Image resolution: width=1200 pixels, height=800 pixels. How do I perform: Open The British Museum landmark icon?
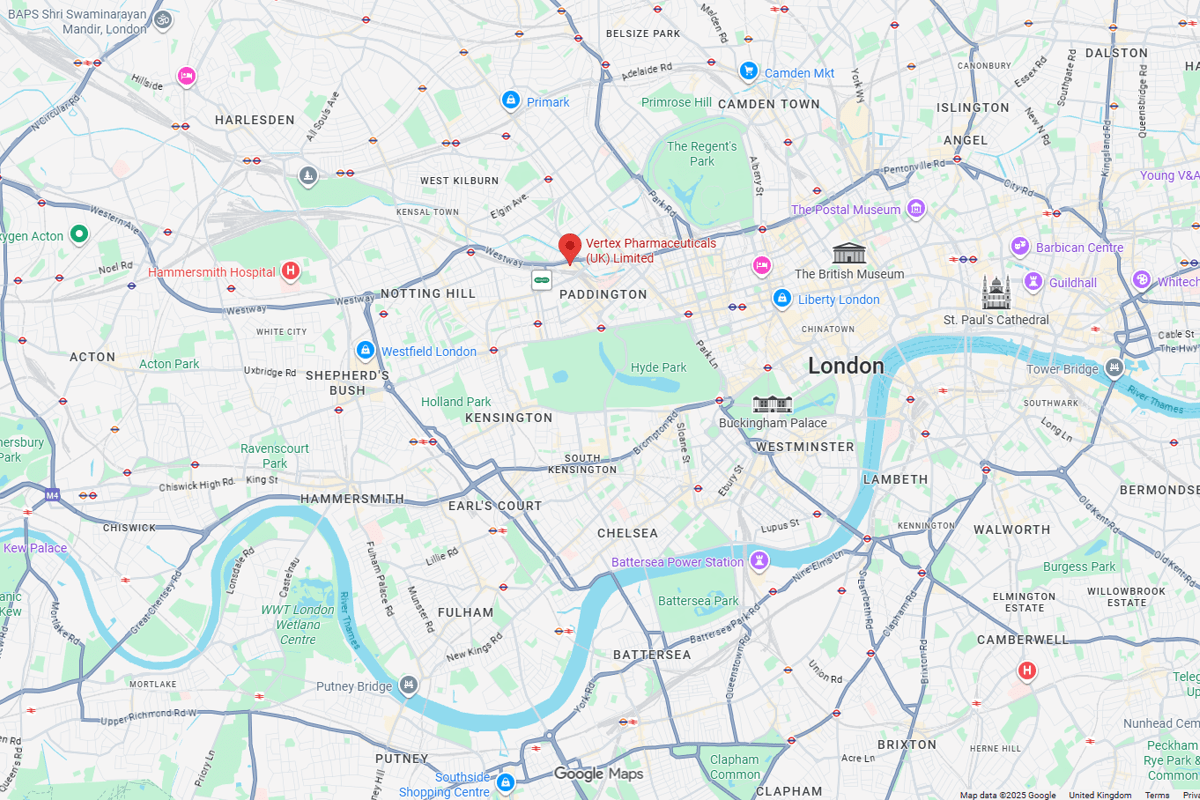[x=848, y=252]
